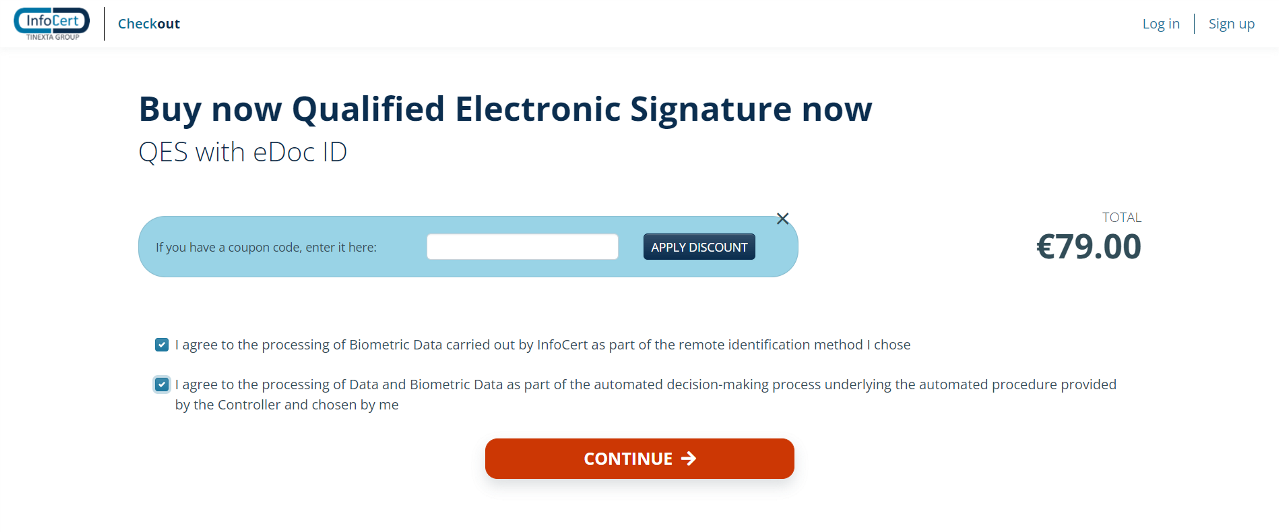Close the coupon code banner
Screen dimensions: 1280x532
783,219
